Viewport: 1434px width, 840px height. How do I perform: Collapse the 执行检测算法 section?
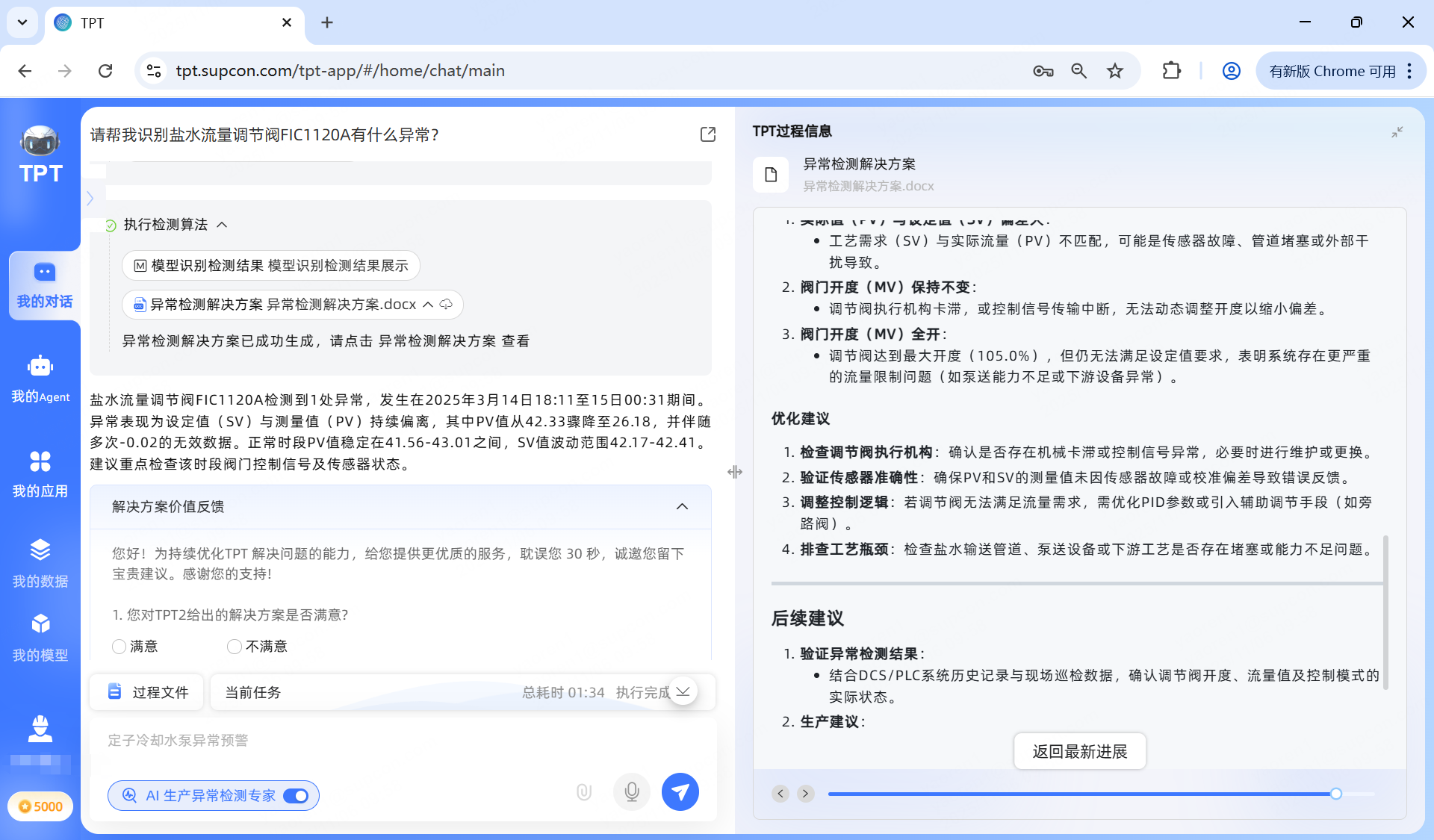point(221,224)
